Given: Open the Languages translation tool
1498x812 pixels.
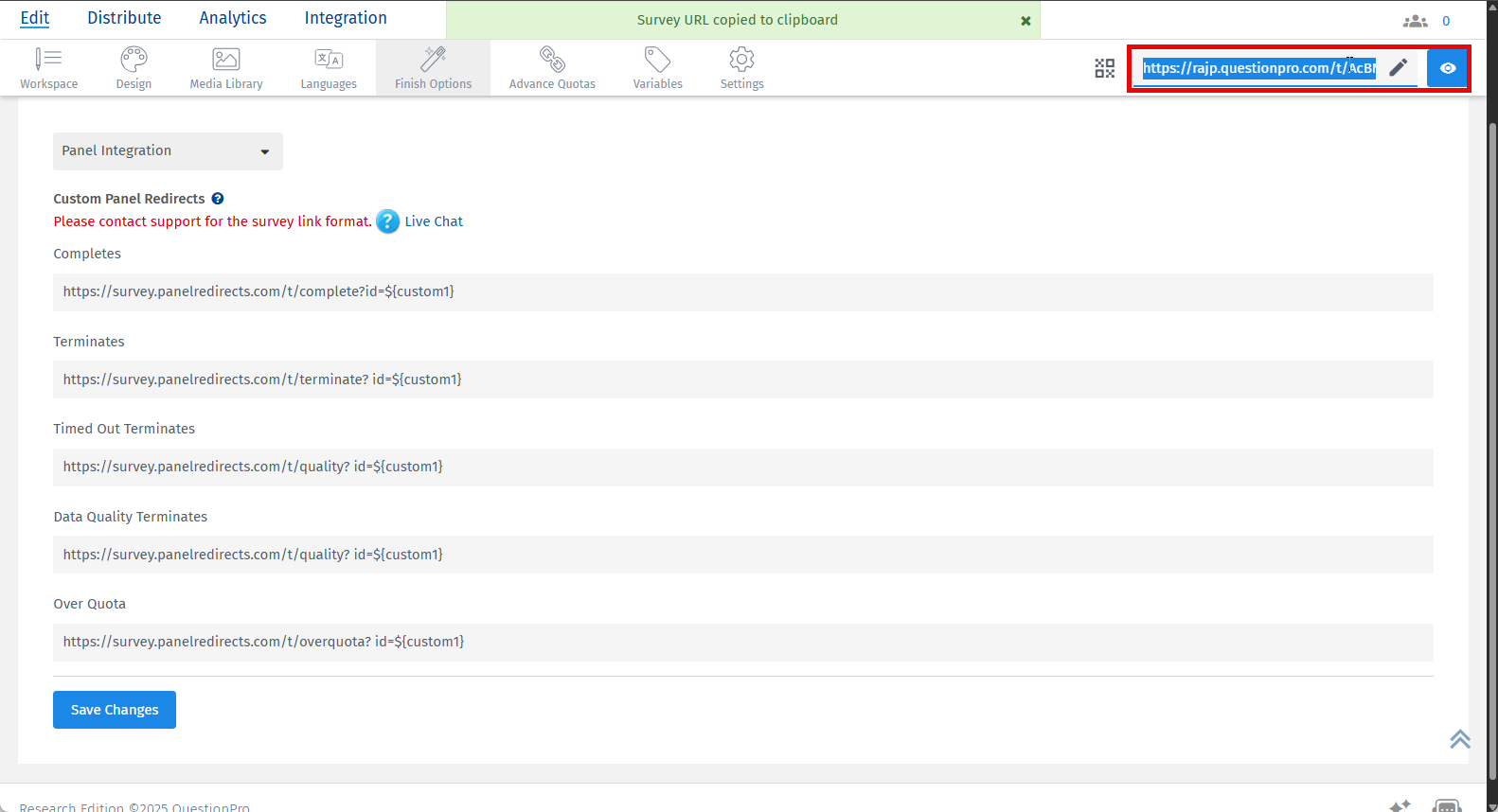Looking at the screenshot, I should point(329,68).
